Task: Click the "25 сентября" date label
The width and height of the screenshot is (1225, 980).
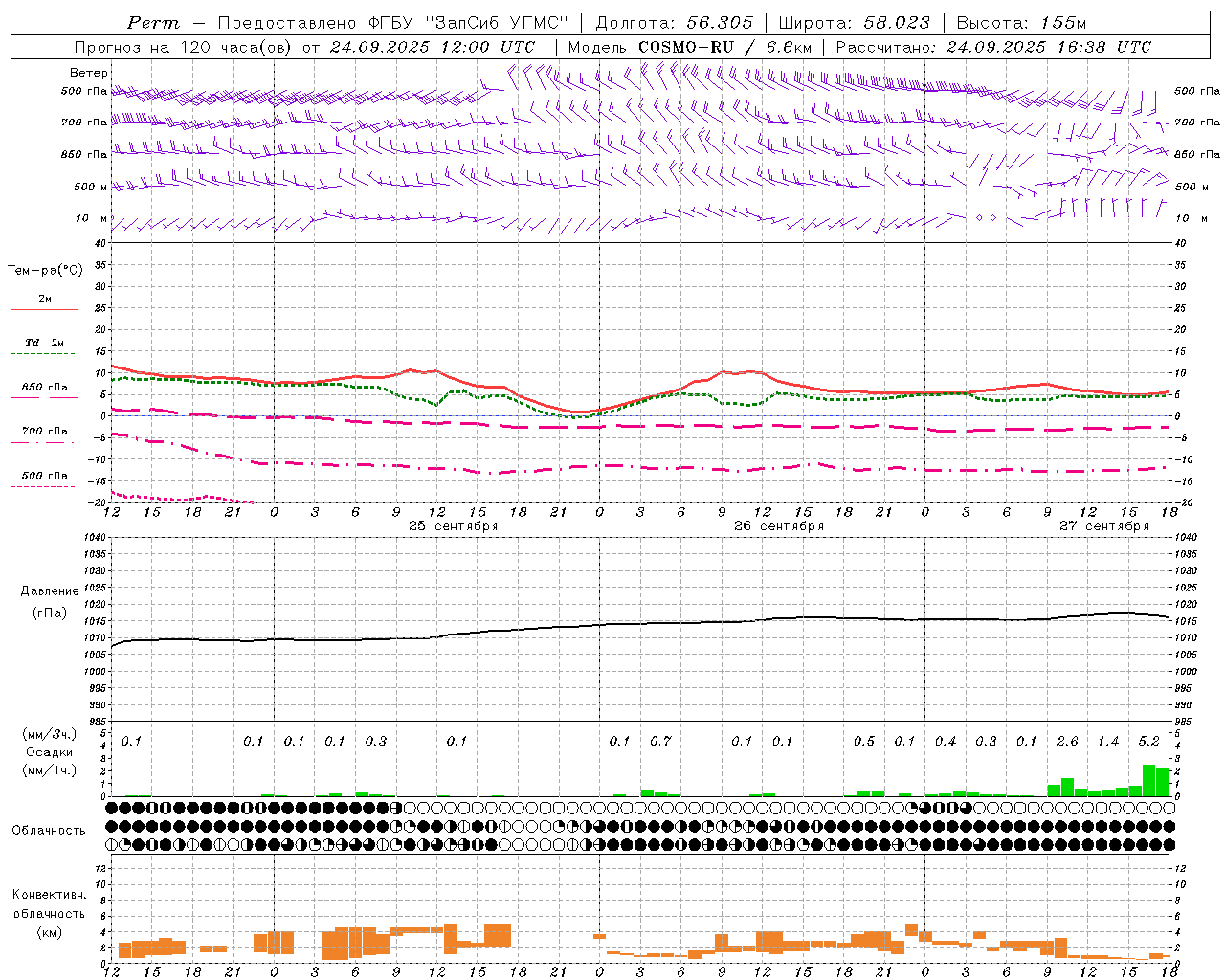Action: pyautogui.click(x=454, y=526)
